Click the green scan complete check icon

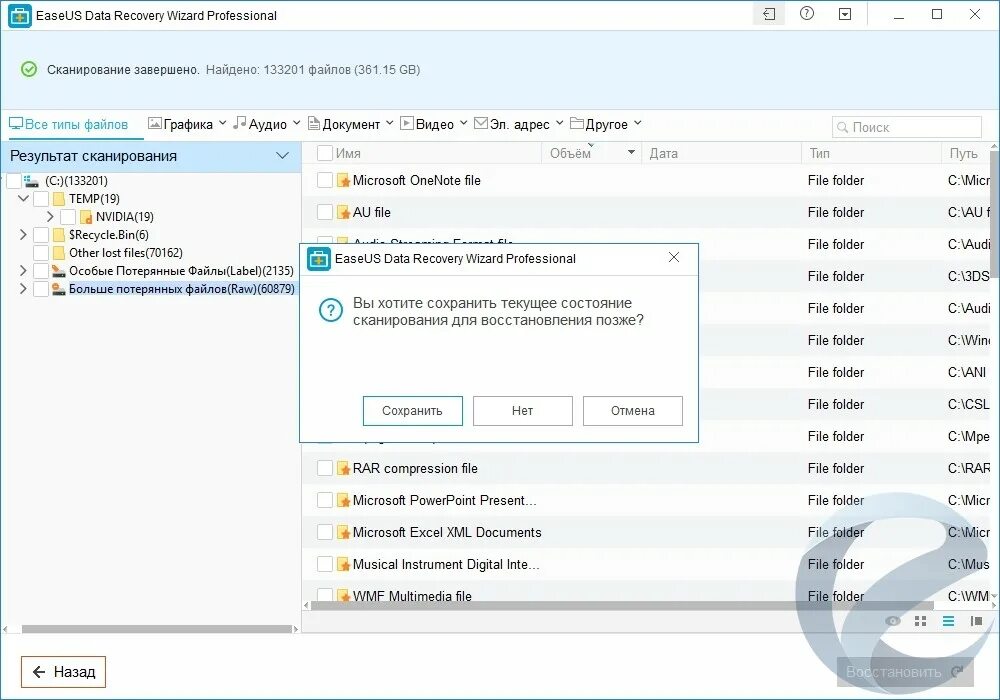click(29, 69)
